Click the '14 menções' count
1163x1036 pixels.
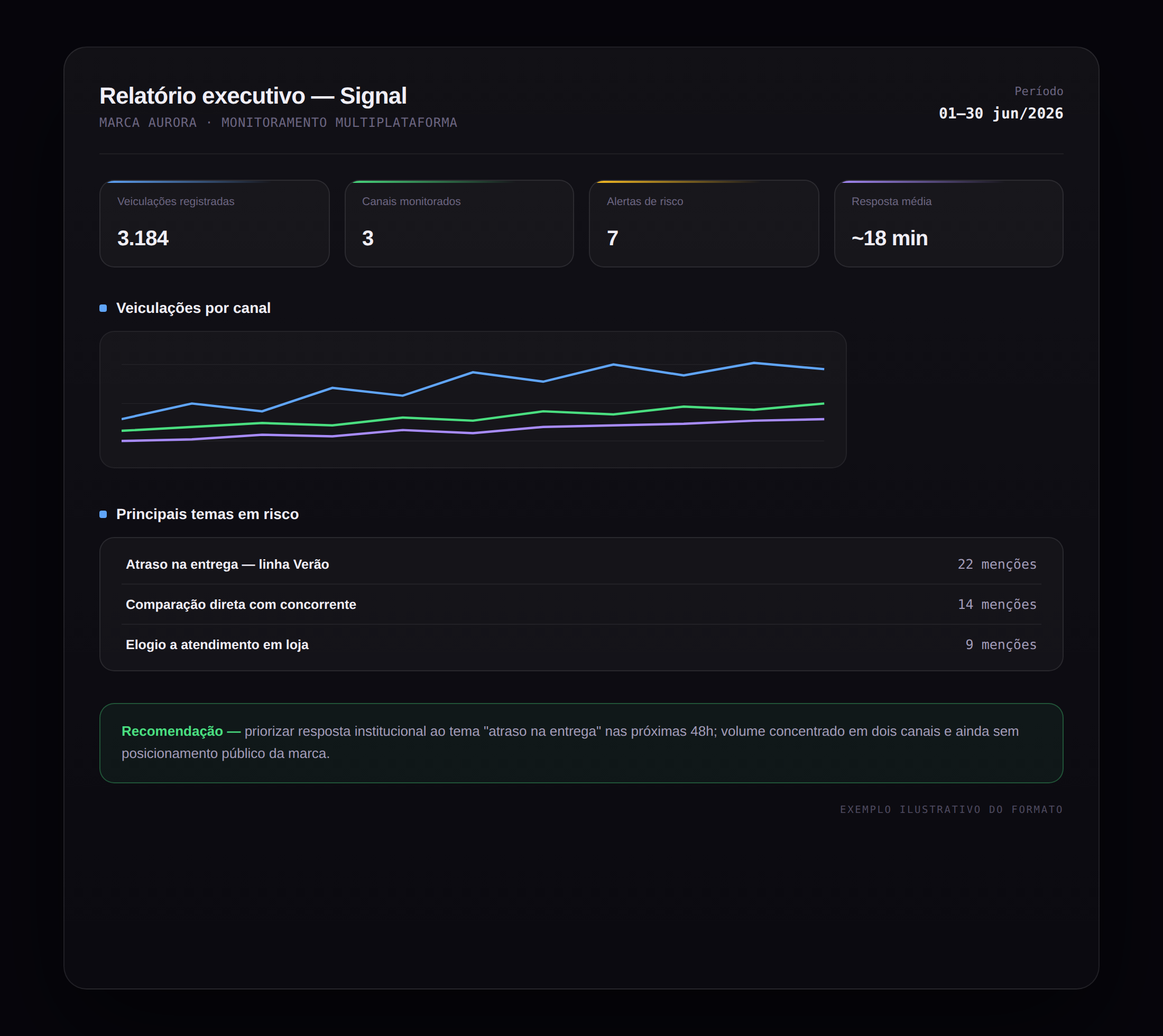997,605
